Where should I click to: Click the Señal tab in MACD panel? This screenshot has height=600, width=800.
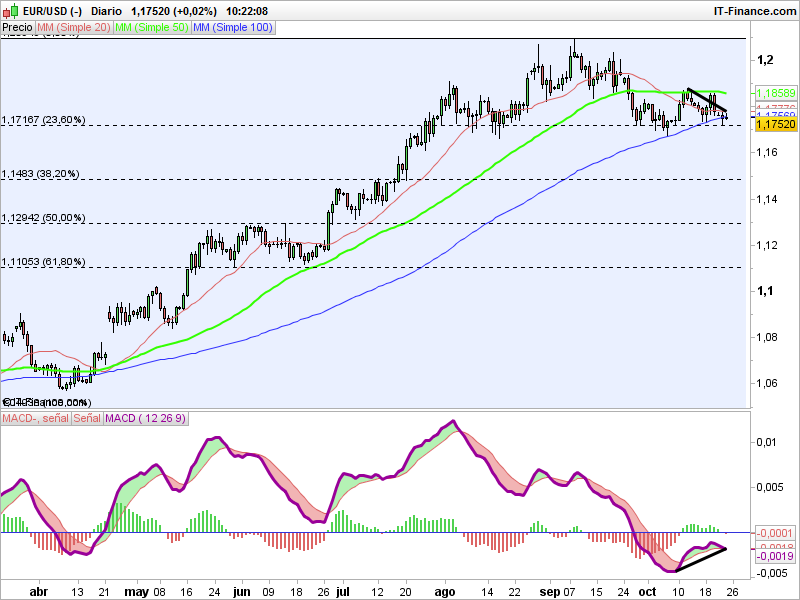click(87, 418)
